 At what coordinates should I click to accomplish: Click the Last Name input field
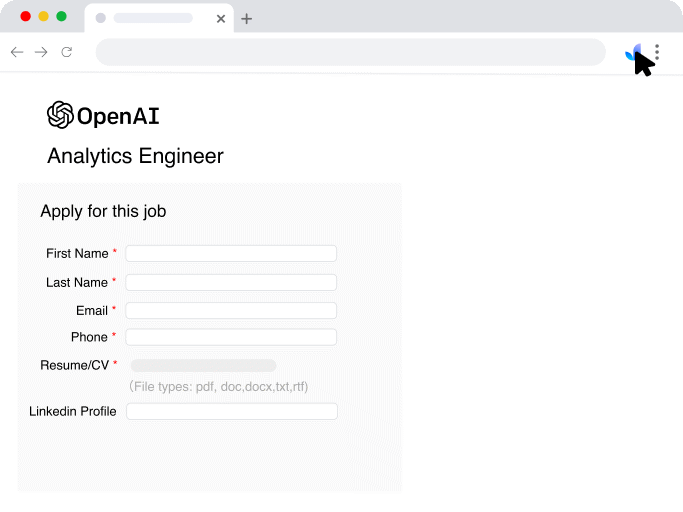point(231,282)
